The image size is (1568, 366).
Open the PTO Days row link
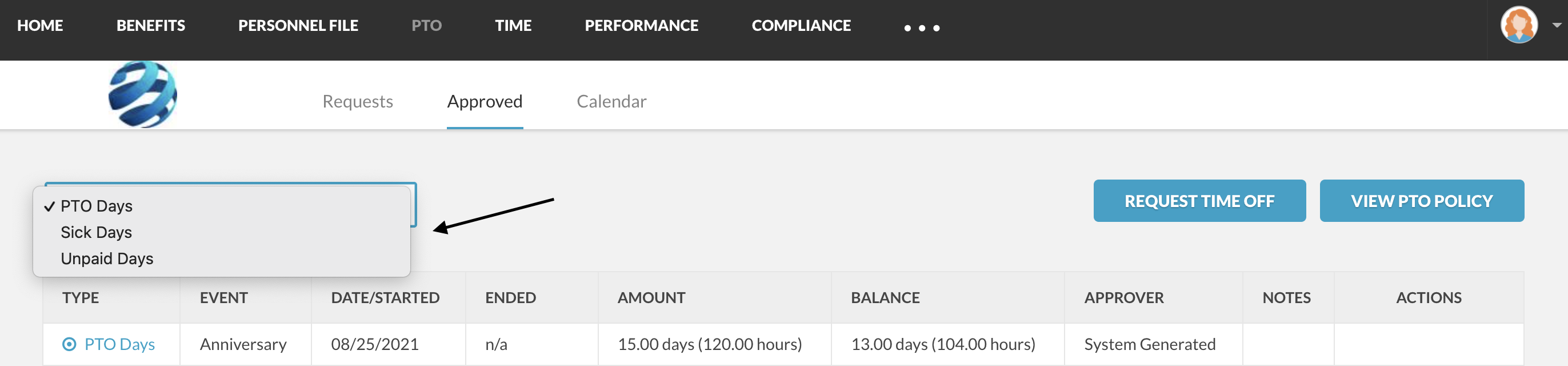(119, 344)
